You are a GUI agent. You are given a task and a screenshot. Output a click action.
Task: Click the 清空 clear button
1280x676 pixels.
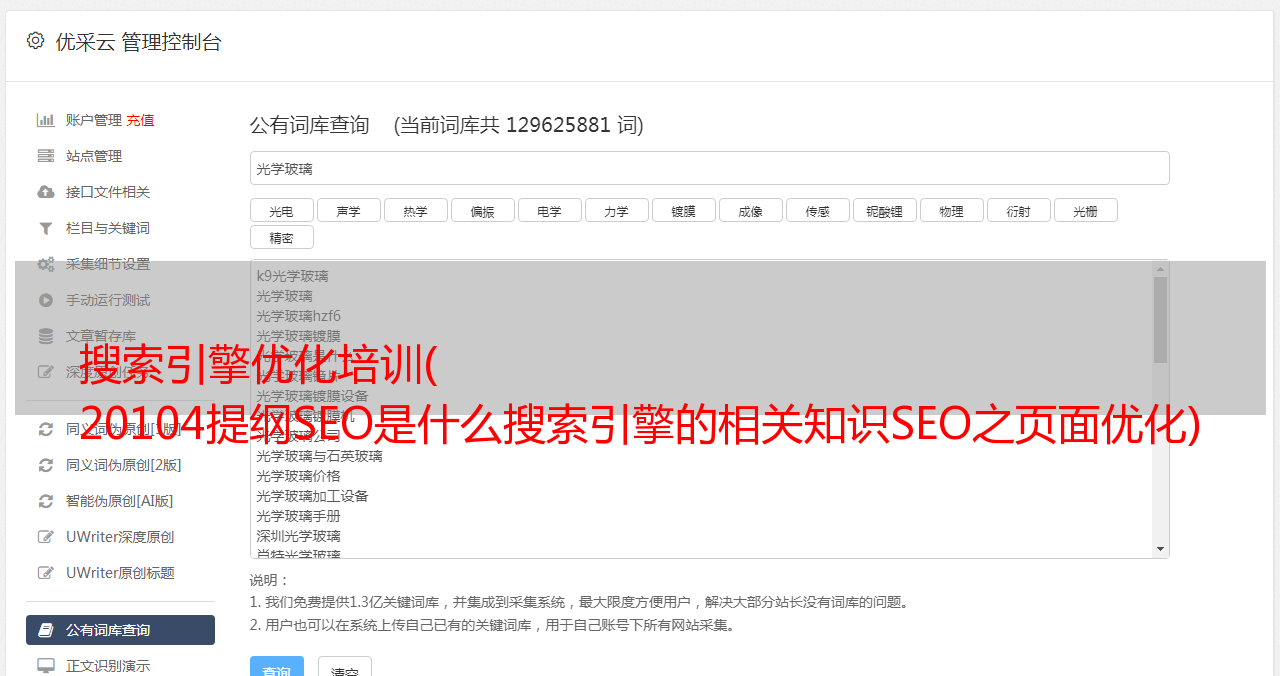click(x=345, y=667)
